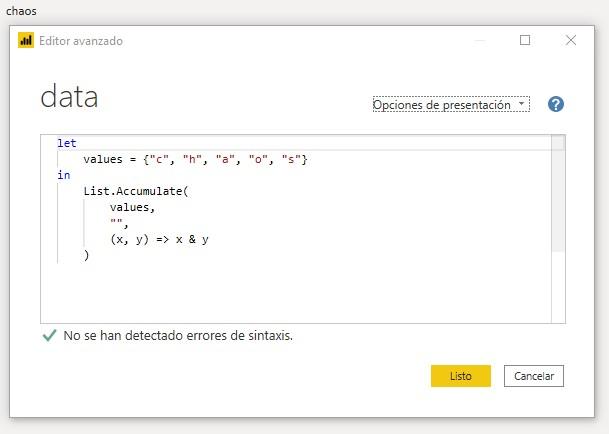Click the closing parenthesis line
Image resolution: width=609 pixels, height=434 pixels.
pyautogui.click(x=87, y=255)
